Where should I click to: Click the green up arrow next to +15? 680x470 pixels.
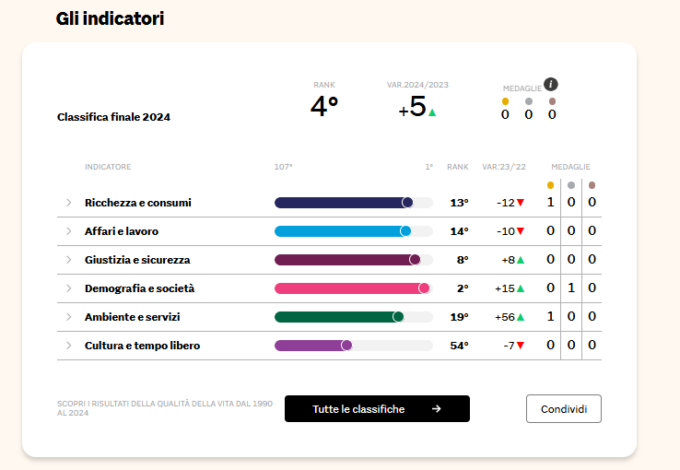click(520, 288)
